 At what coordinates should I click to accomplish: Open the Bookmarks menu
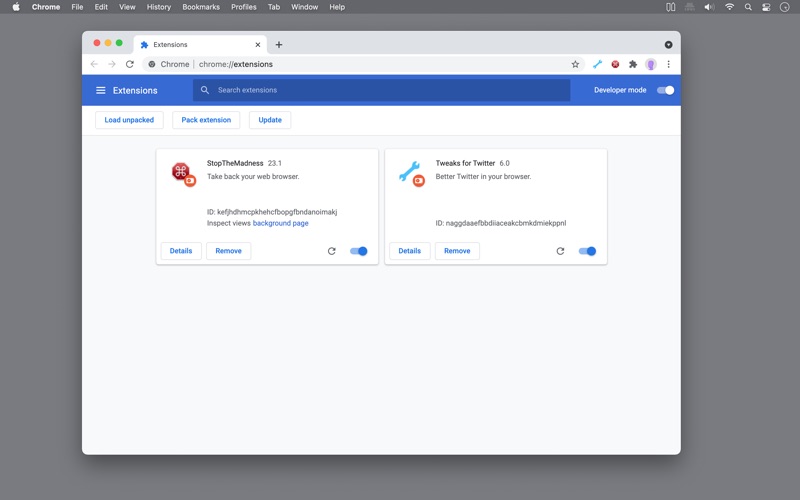201,7
